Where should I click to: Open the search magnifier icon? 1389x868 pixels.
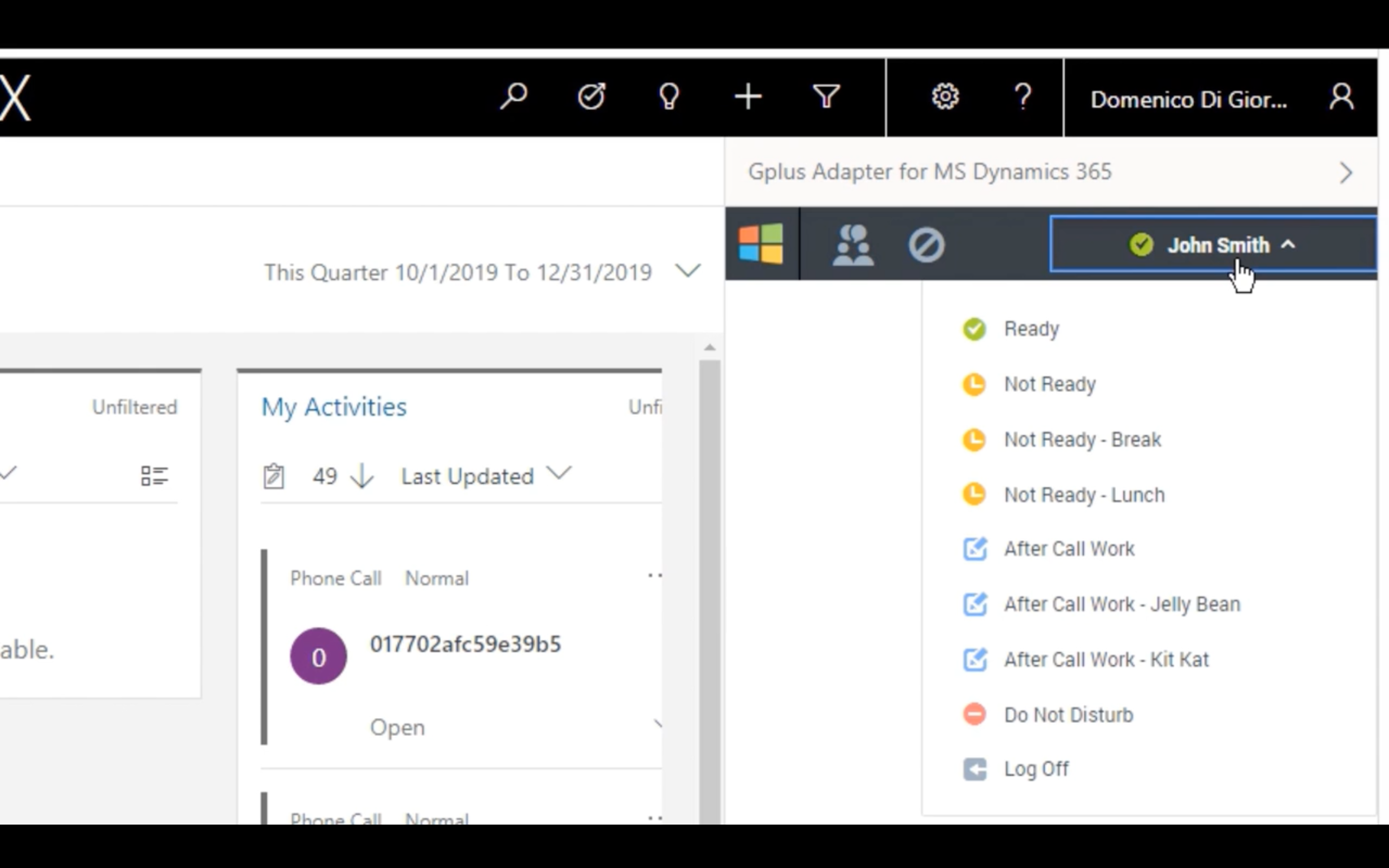click(x=513, y=96)
